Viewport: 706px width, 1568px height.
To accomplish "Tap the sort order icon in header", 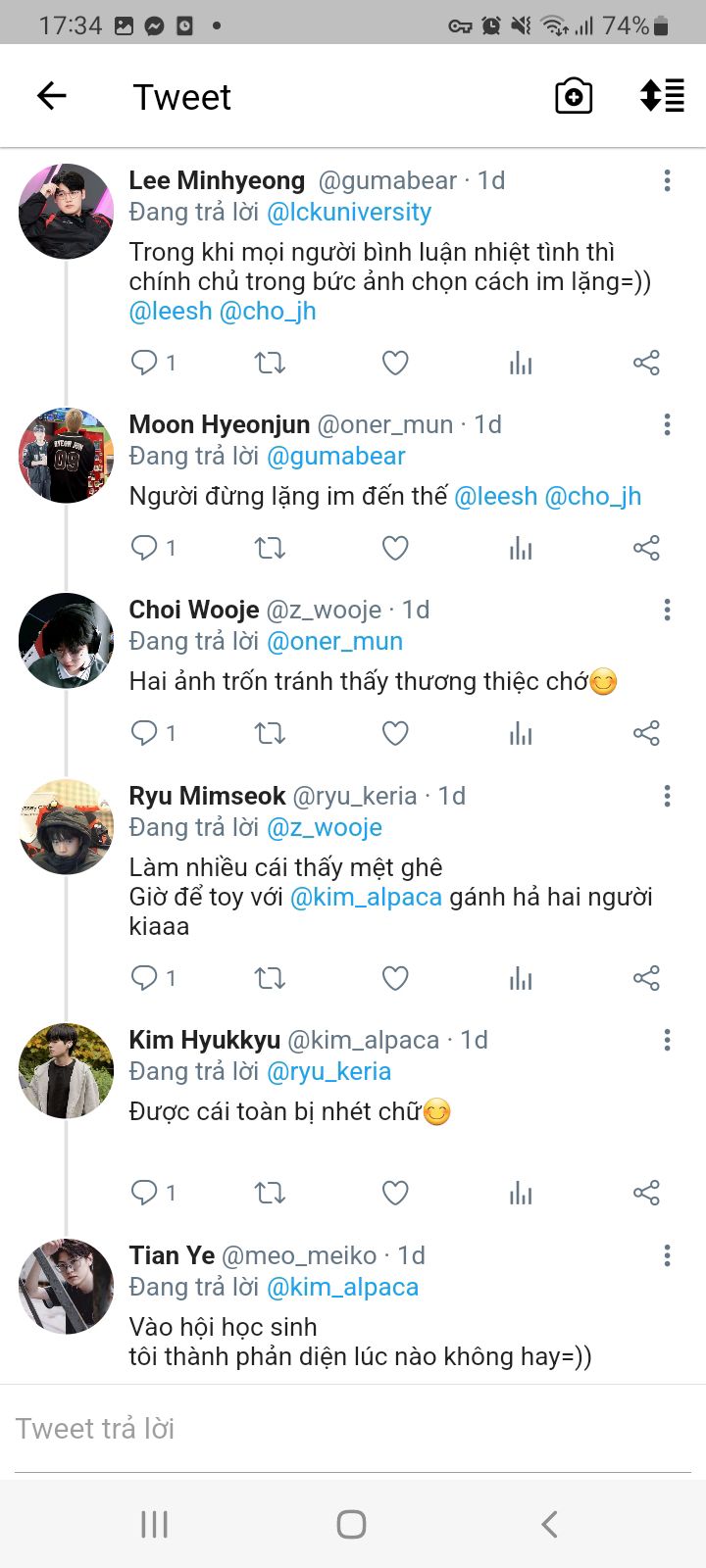I will click(662, 96).
